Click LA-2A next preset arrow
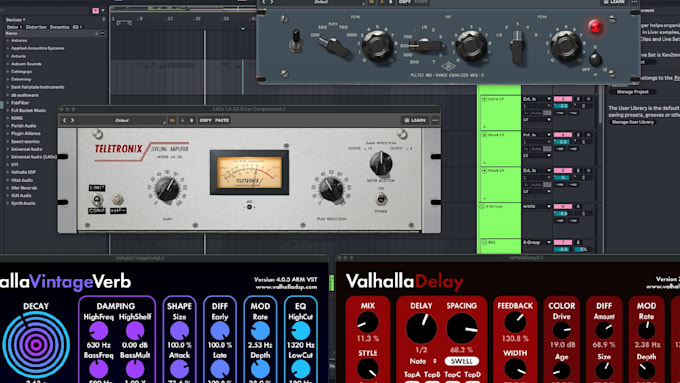Viewport: 680px width, 383px height. tap(72, 120)
